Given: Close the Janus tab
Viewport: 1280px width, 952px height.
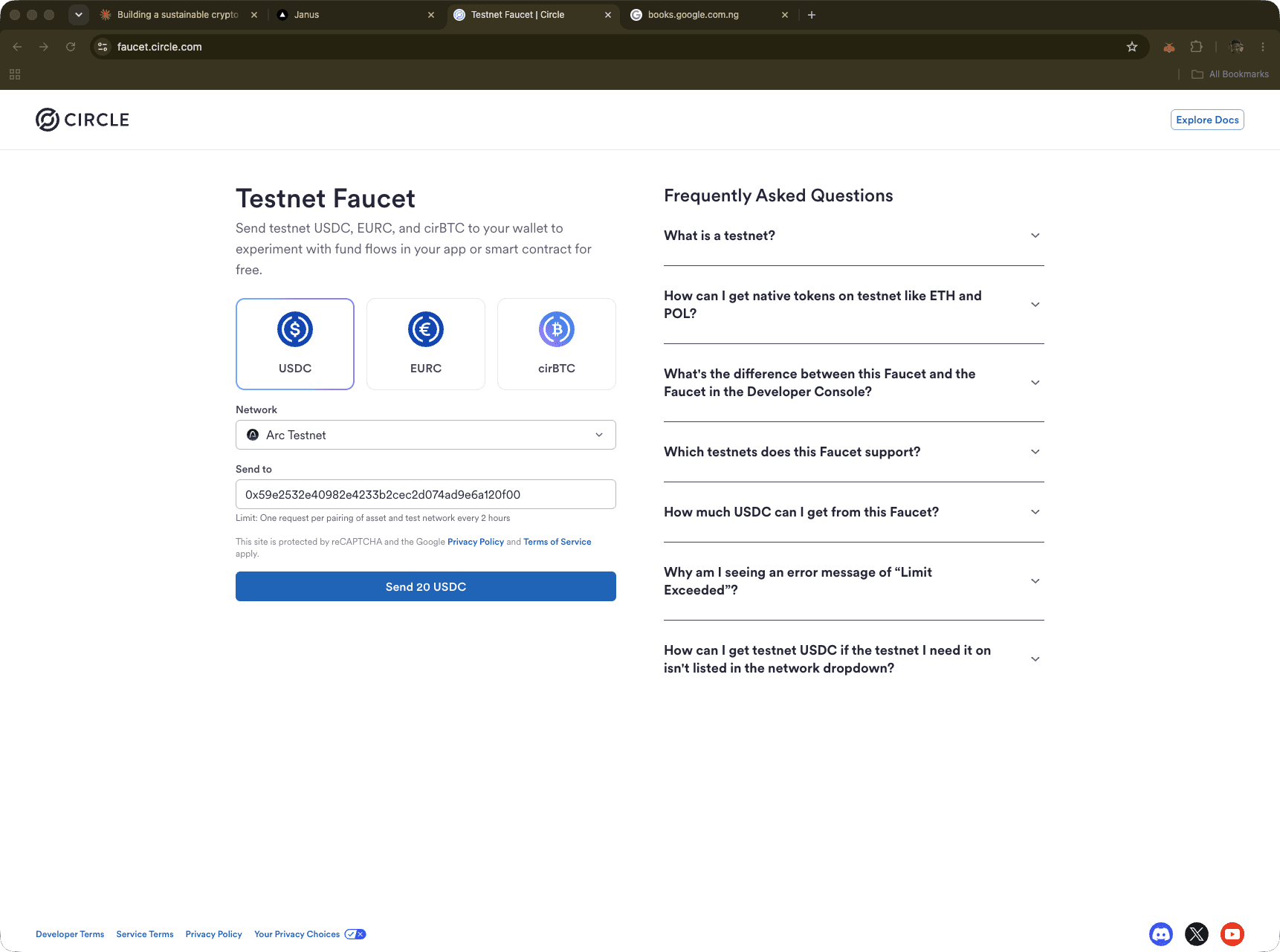Looking at the screenshot, I should point(431,15).
